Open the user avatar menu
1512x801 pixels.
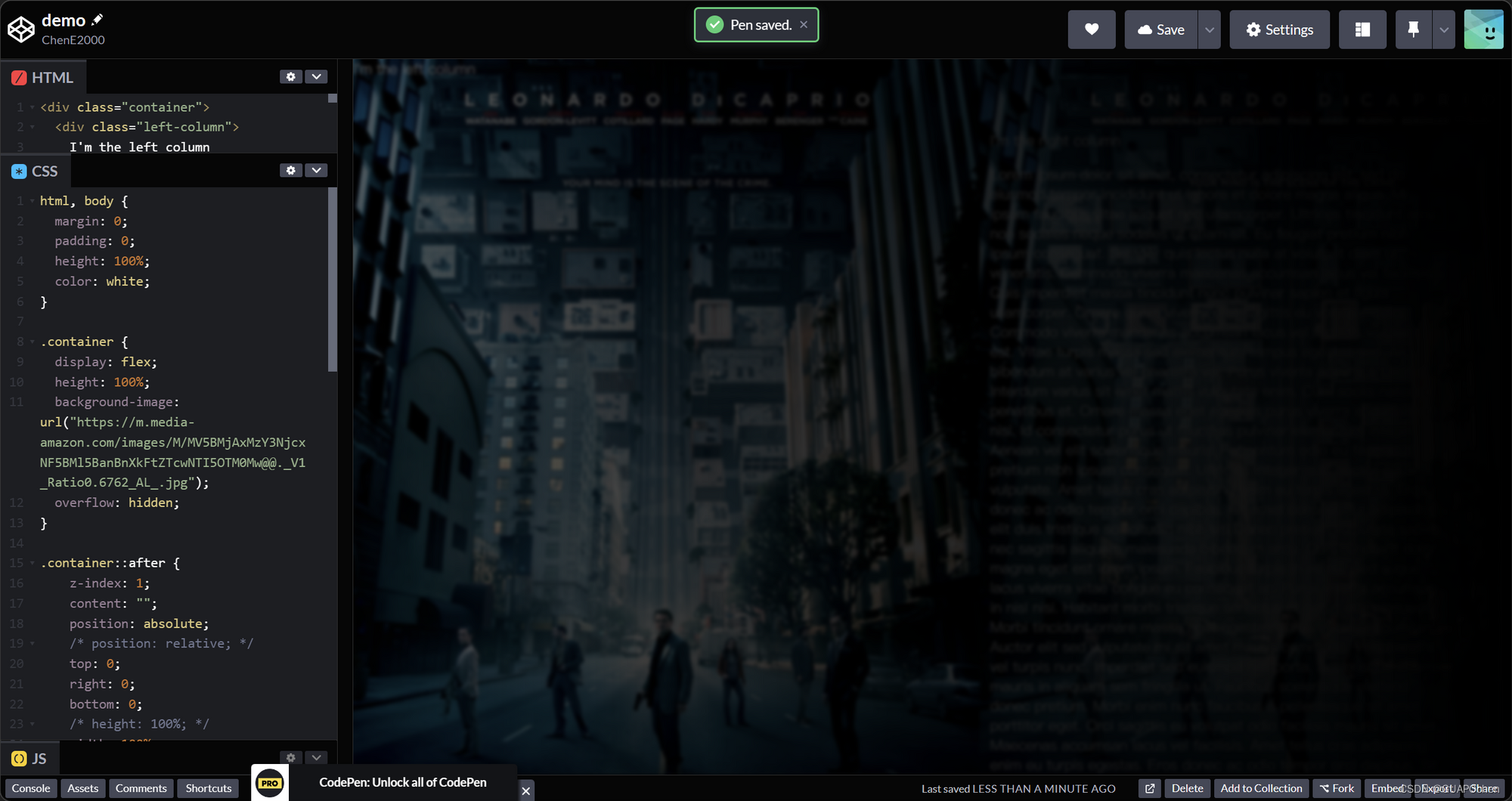(x=1483, y=29)
